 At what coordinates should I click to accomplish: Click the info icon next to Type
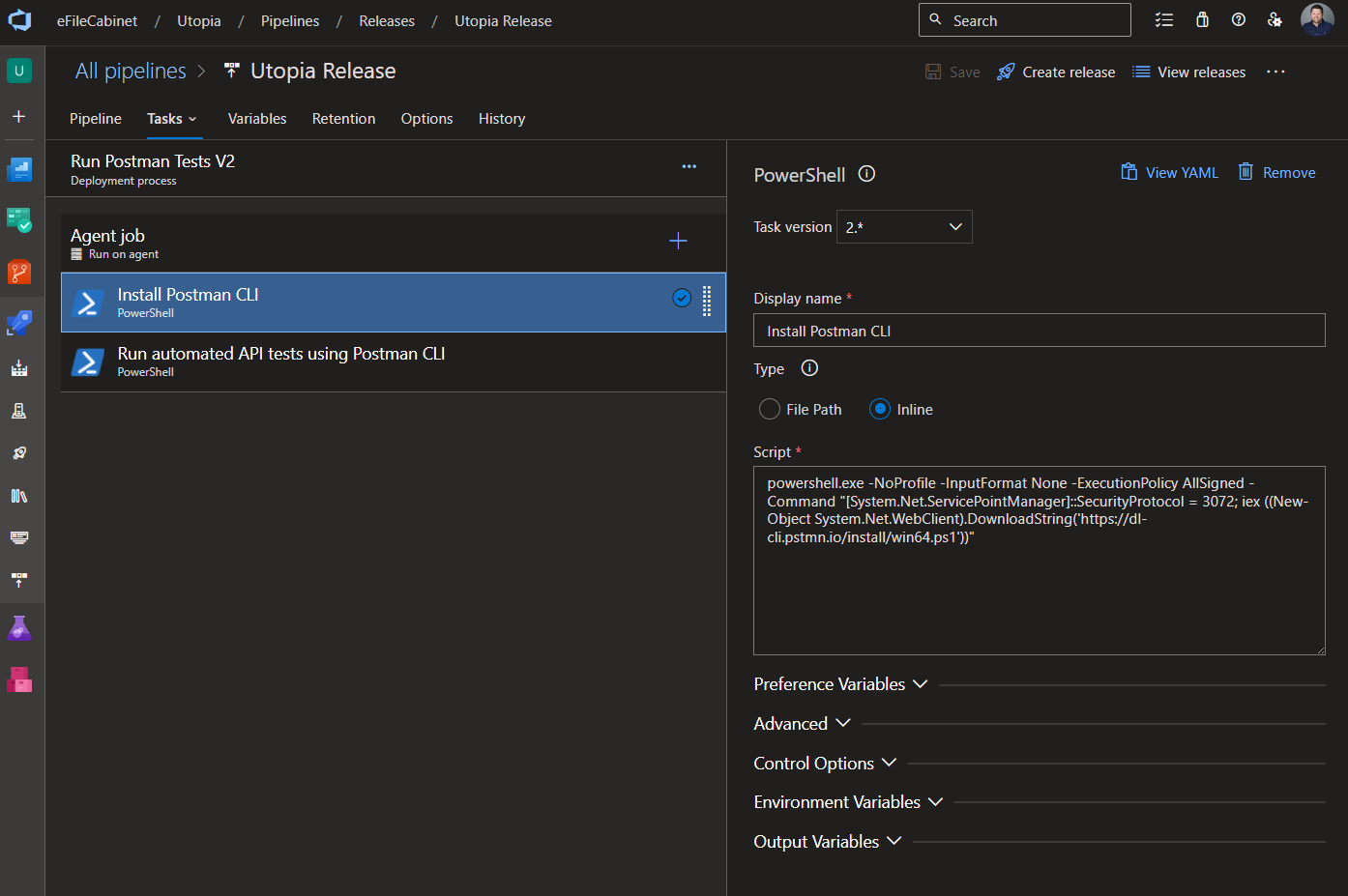tap(810, 368)
